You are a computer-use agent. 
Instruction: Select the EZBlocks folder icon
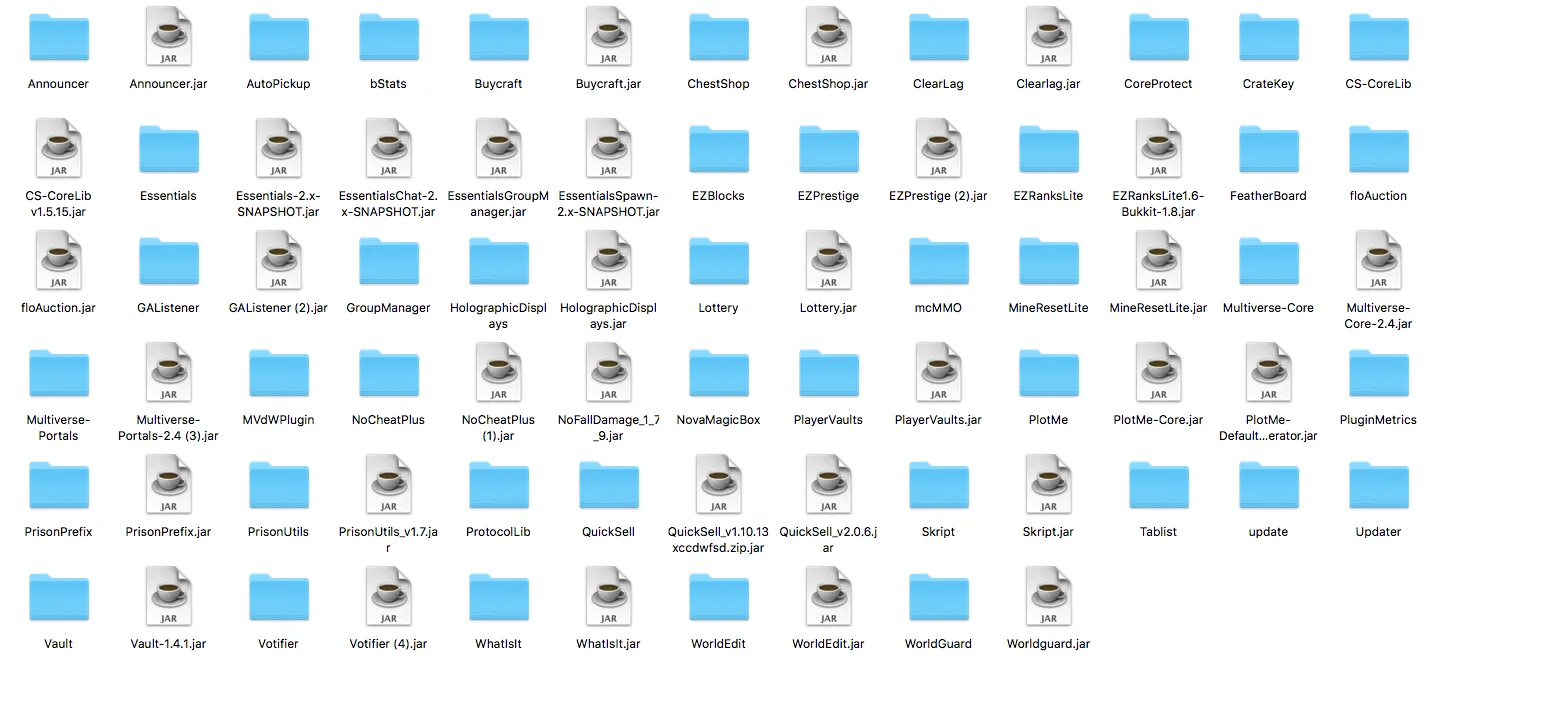[718, 150]
